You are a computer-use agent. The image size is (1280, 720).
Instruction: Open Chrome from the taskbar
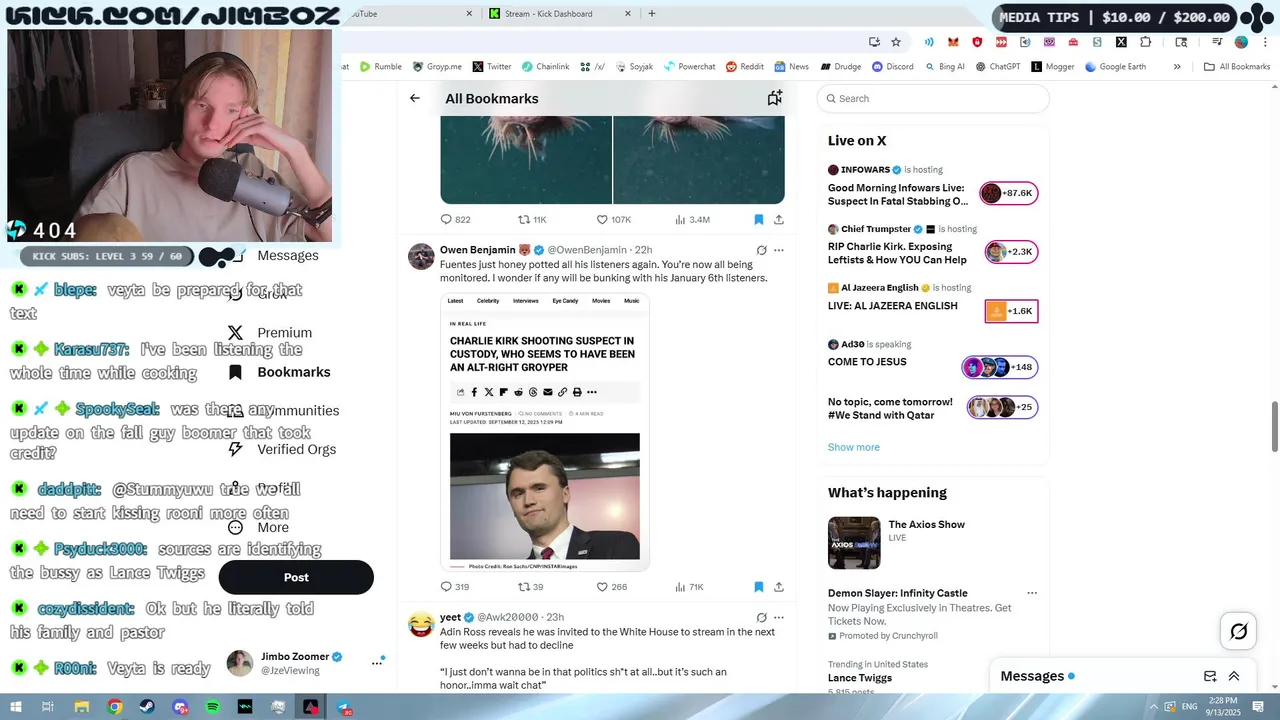click(x=115, y=707)
